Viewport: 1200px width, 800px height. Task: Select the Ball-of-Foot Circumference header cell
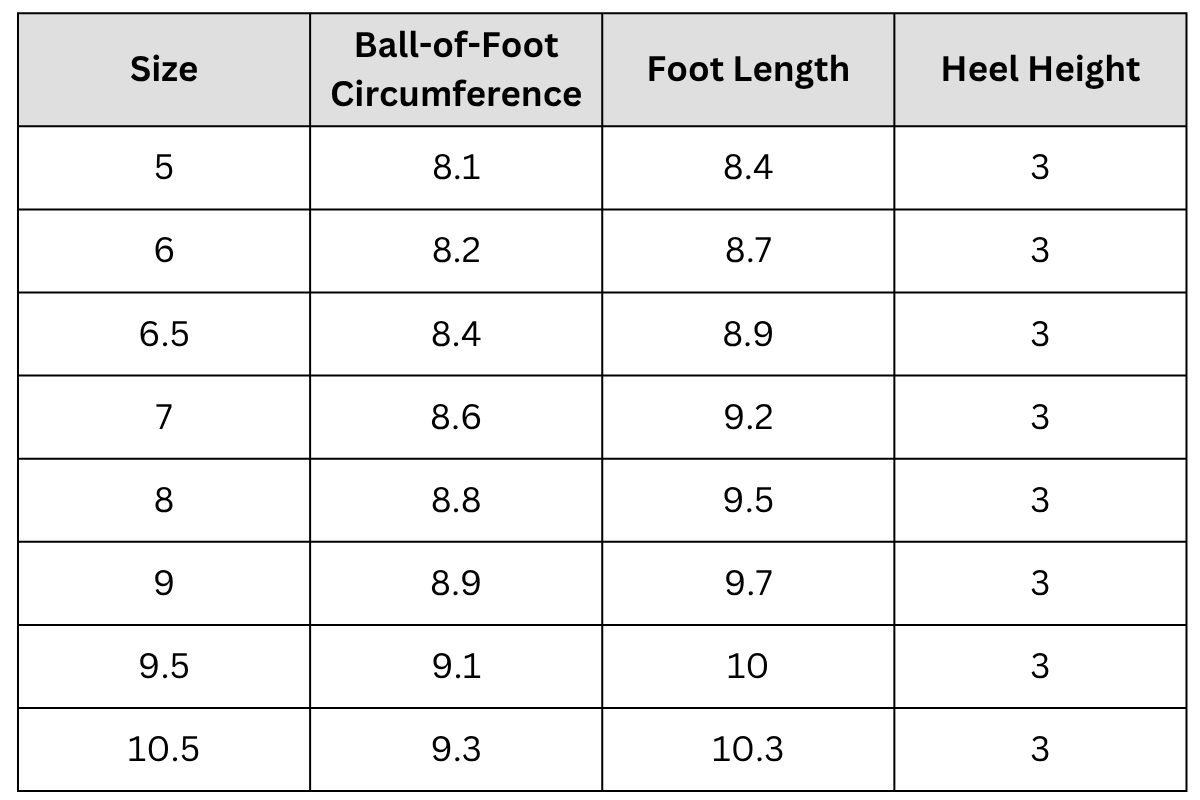456,69
